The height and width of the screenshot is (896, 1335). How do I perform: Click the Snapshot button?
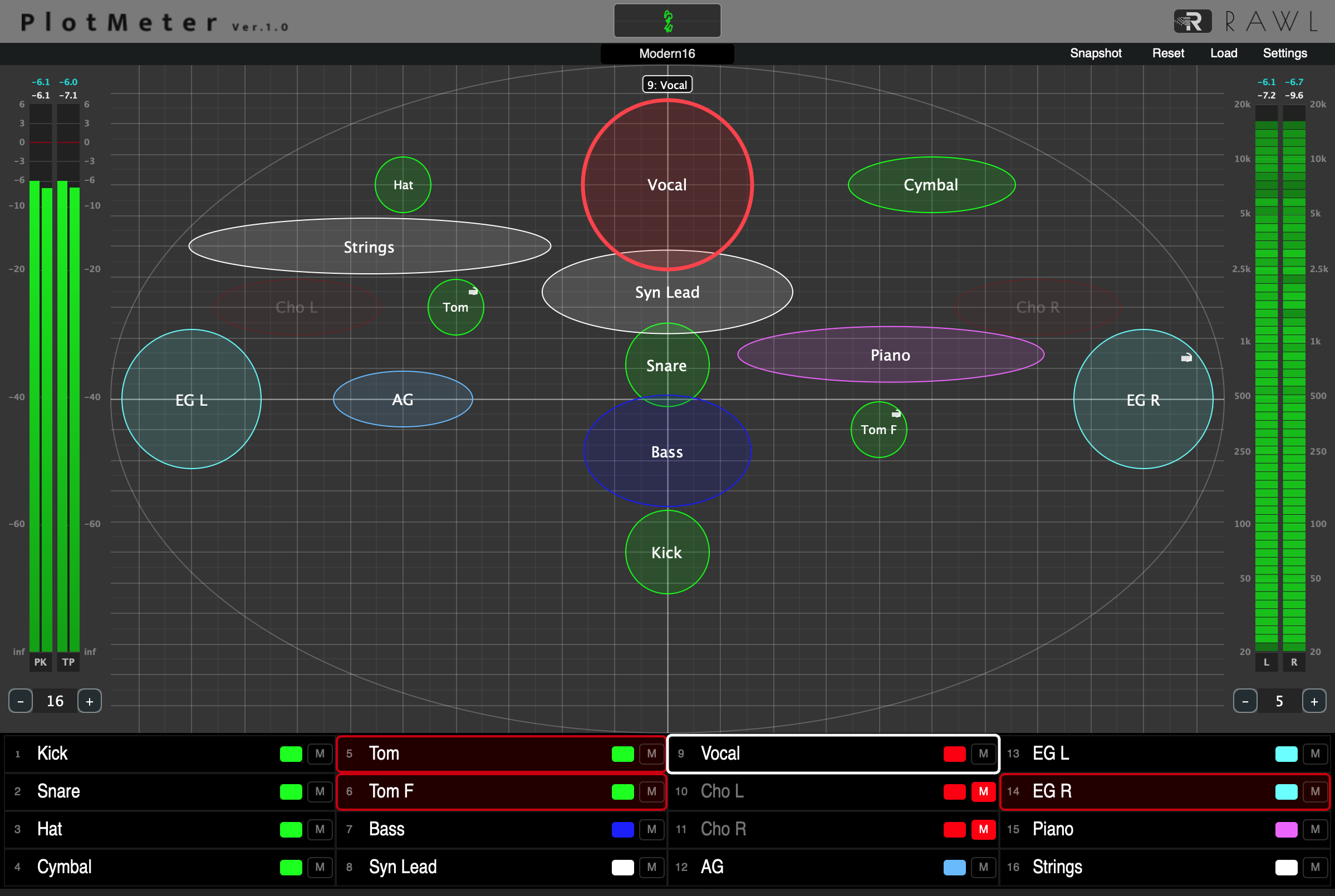[1096, 53]
